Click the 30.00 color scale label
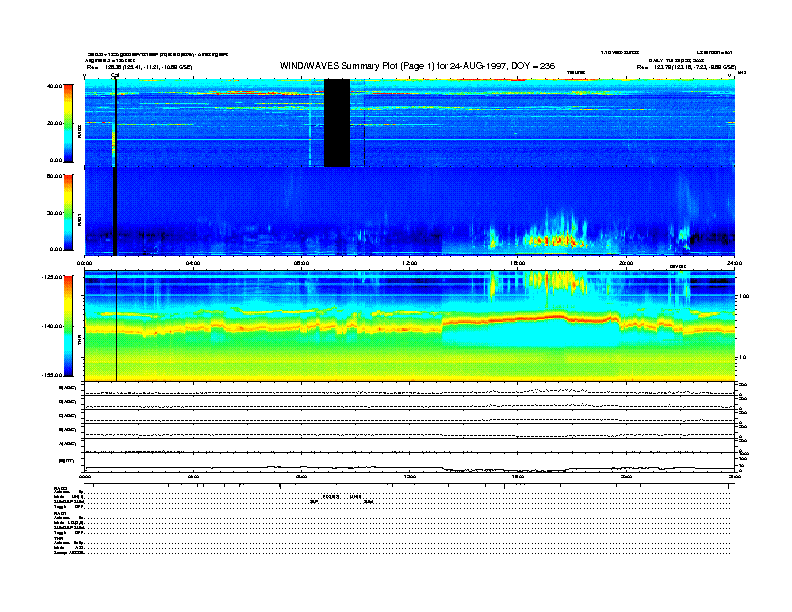Viewport: 792px width, 612px height. [x=54, y=213]
